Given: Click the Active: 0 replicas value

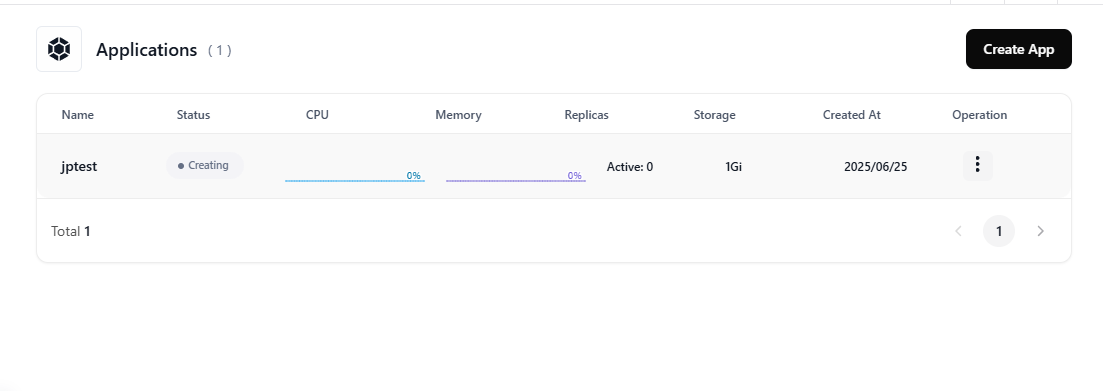Looking at the screenshot, I should pyautogui.click(x=630, y=167).
